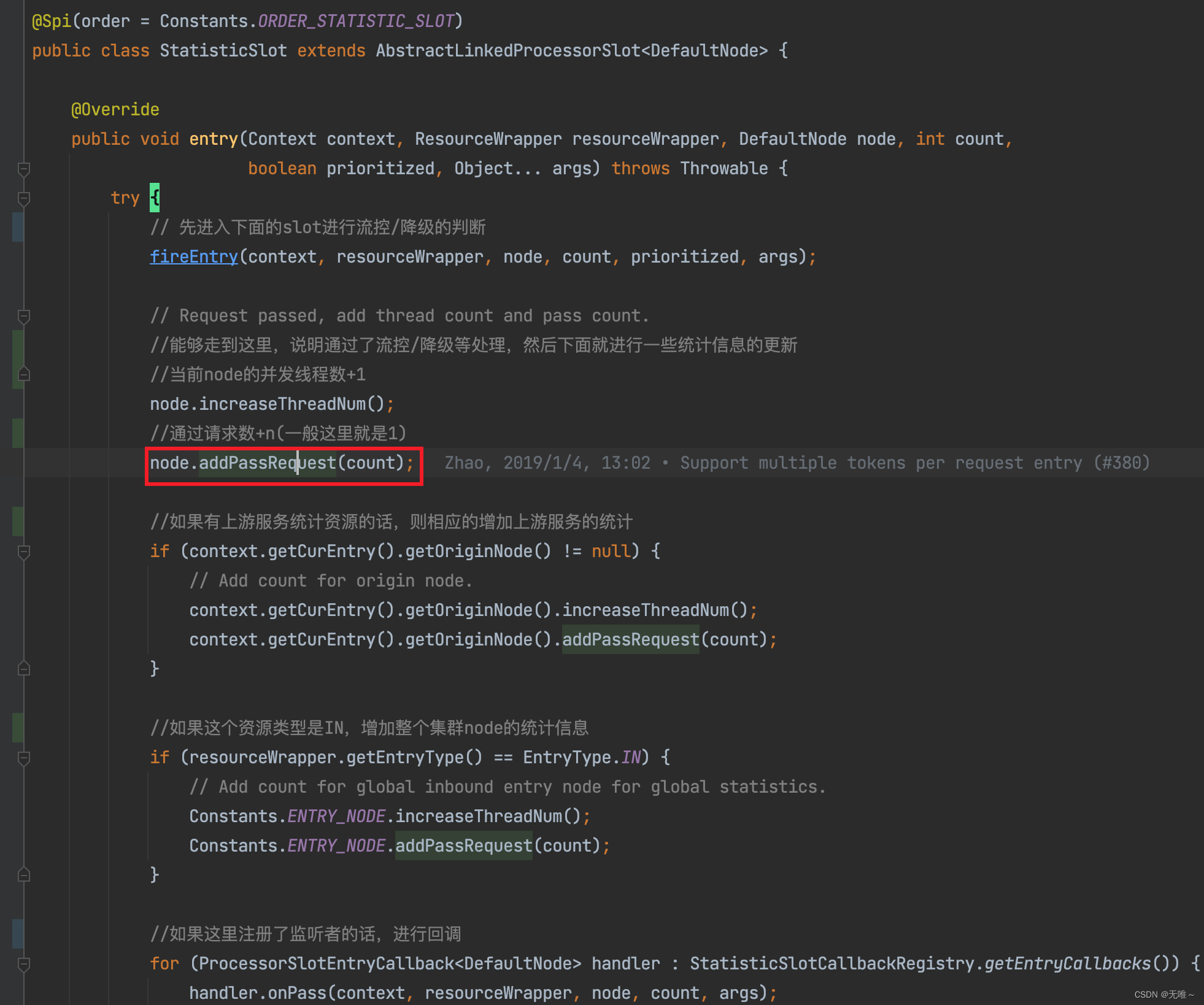Click fold end marker beside "//当前node的并发线程数+1"
This screenshot has height=1005, width=1204.
[24, 374]
